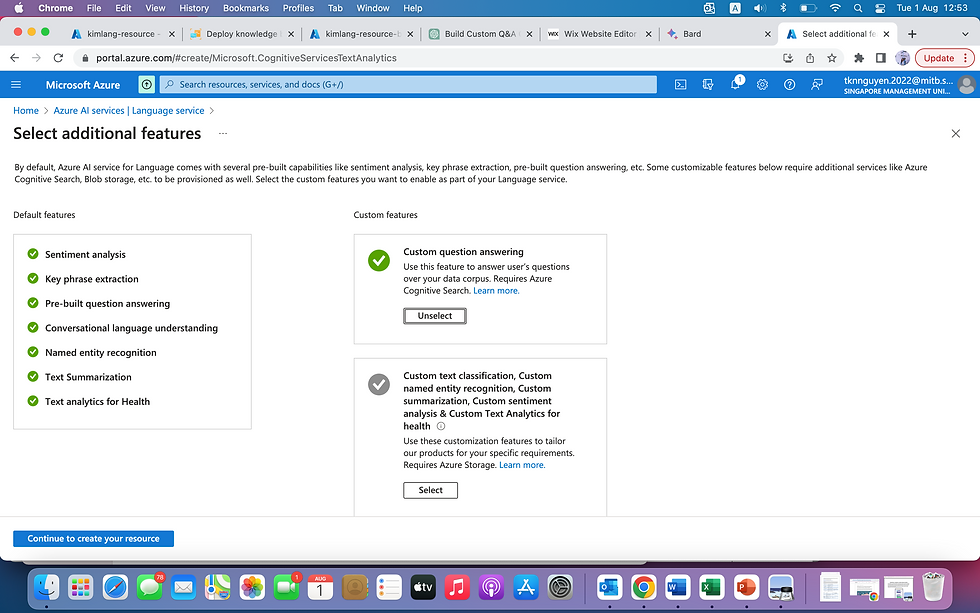The width and height of the screenshot is (980, 613).
Task: Open Chrome three-dot menu next to Update
Action: click(x=966, y=58)
